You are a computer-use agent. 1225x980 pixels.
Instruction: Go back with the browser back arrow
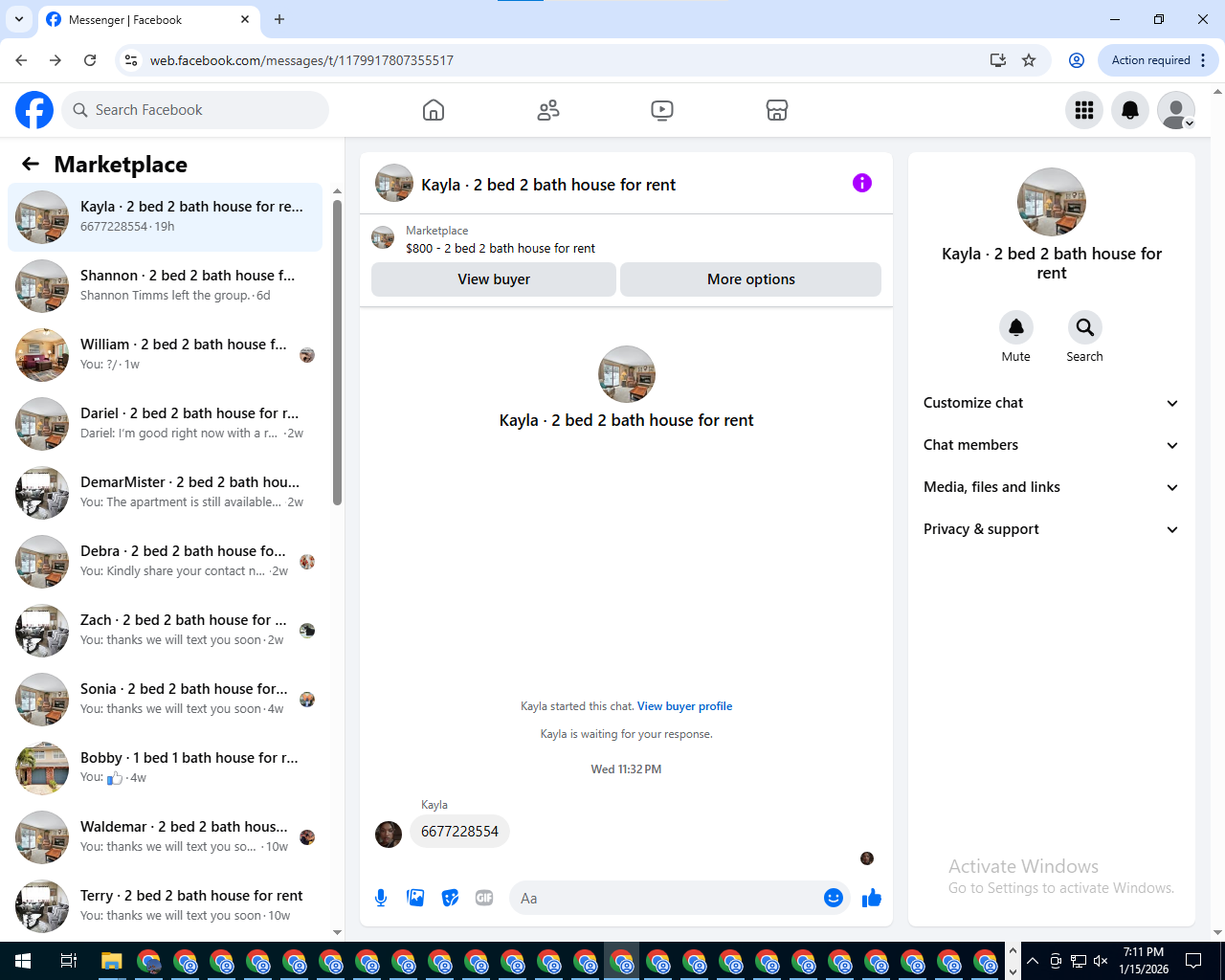21,60
